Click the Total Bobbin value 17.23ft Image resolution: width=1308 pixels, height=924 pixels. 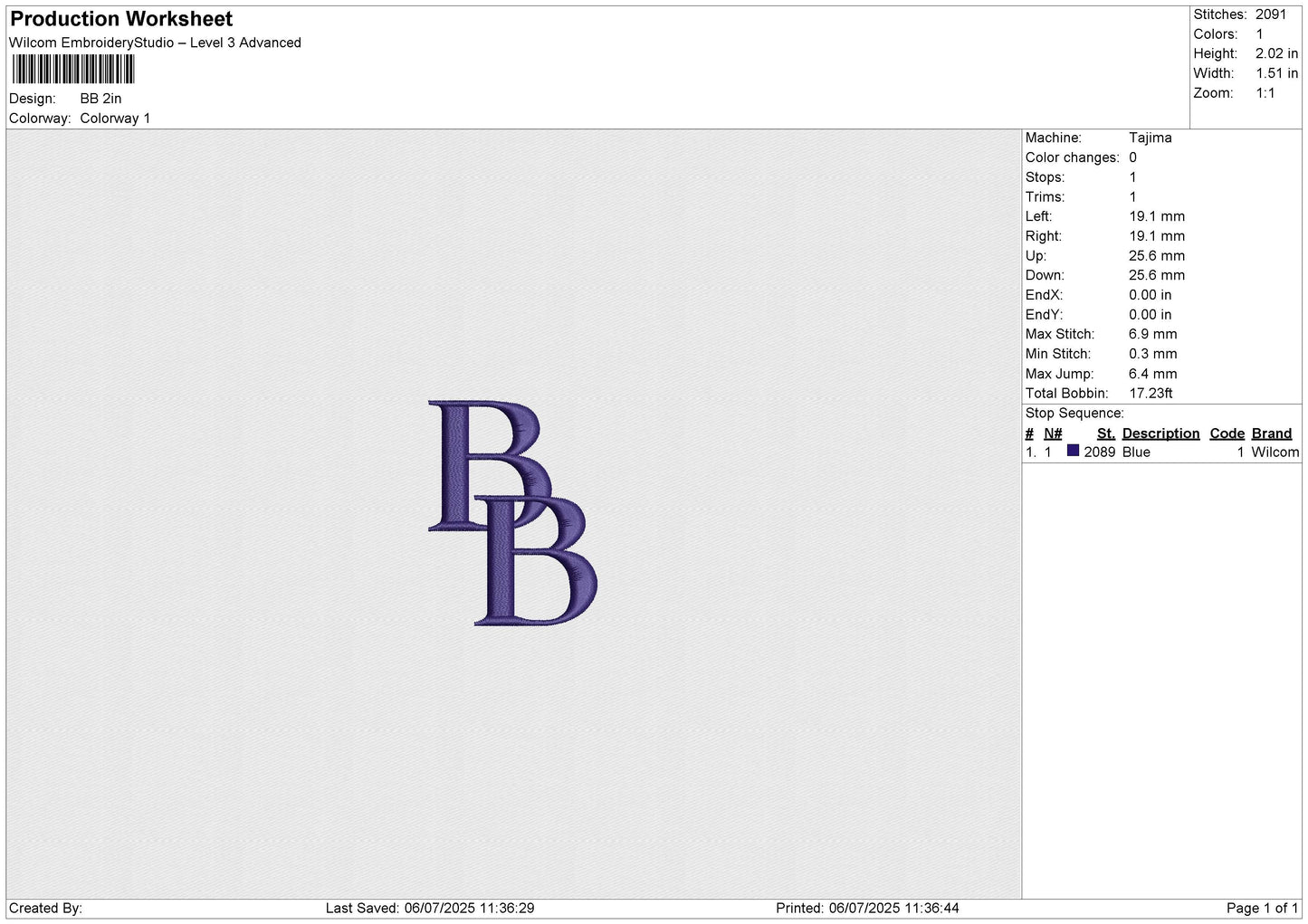(1150, 394)
